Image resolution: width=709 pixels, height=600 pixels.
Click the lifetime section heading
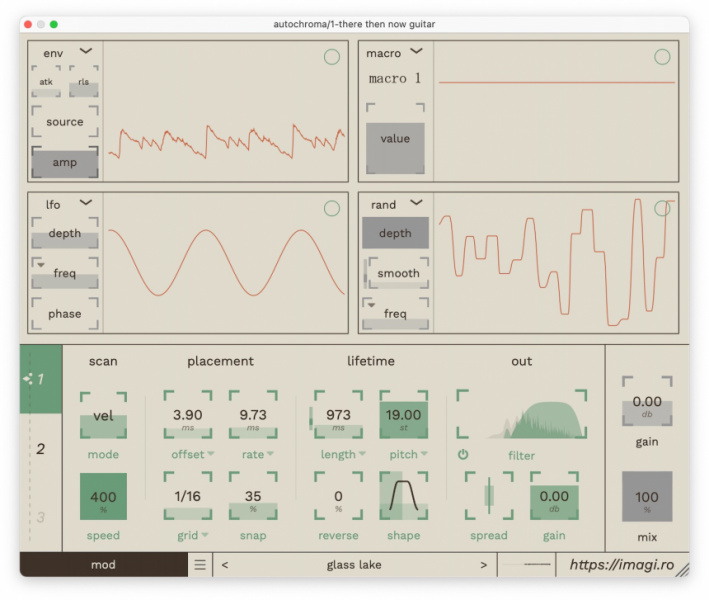pos(371,361)
